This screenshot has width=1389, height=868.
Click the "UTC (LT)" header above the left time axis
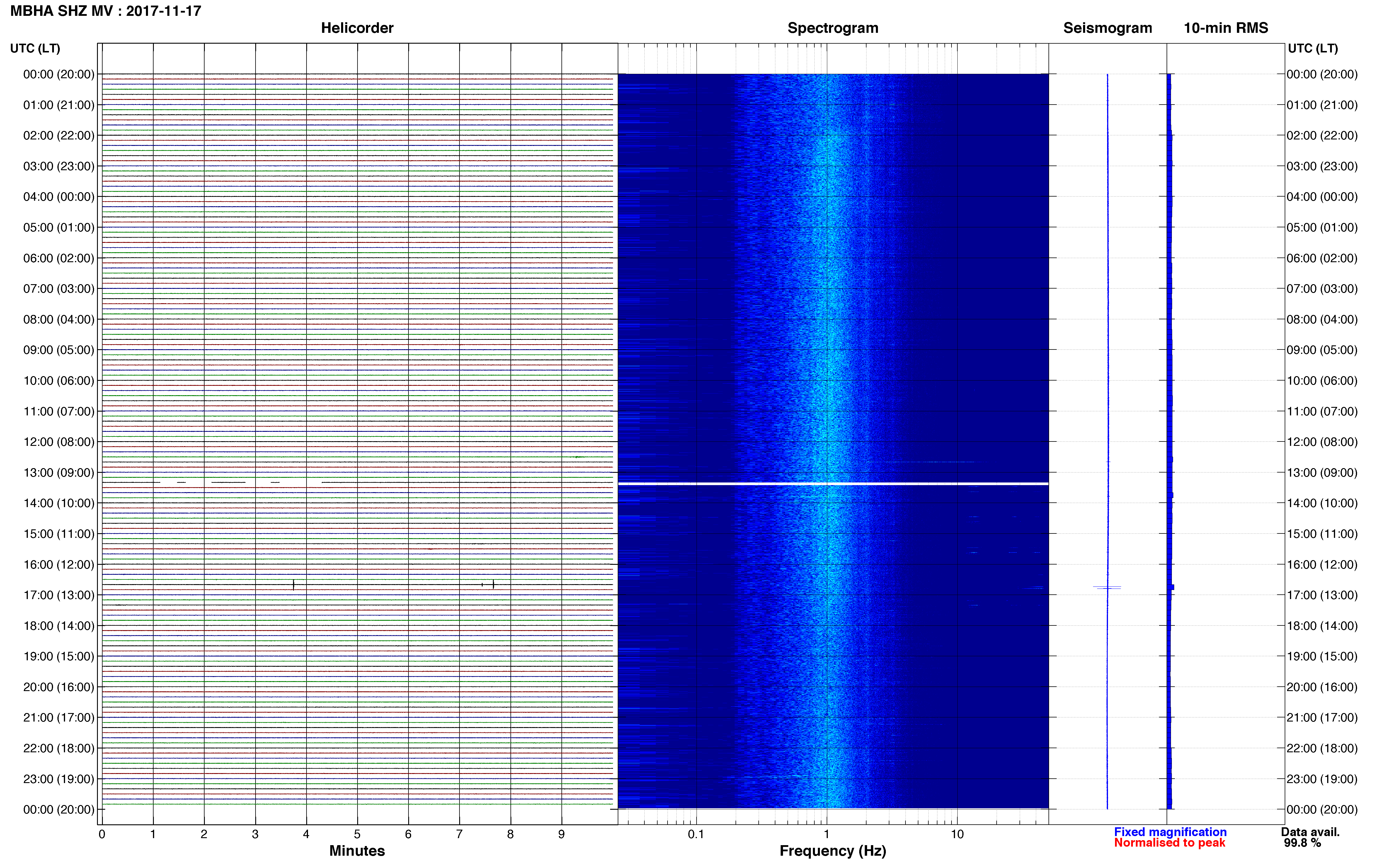(x=35, y=48)
